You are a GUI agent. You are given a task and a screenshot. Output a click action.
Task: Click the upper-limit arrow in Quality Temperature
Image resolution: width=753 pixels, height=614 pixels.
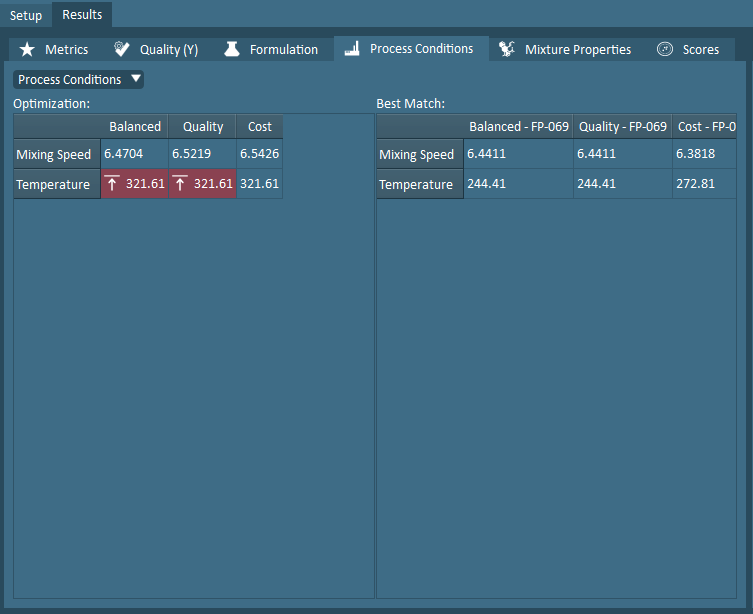point(180,184)
